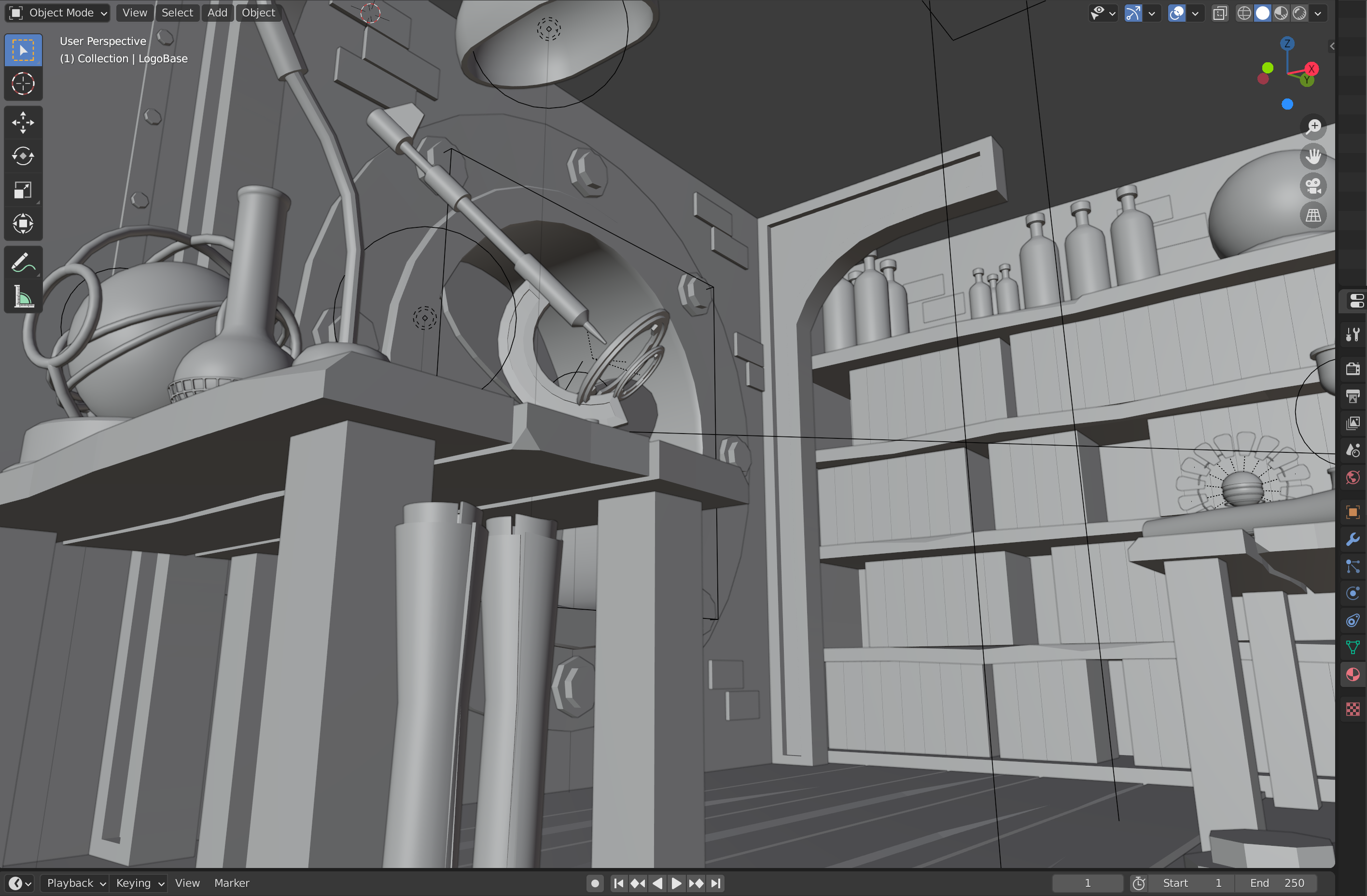Activate the 3D Cursor tool
This screenshot has width=1367, height=896.
[23, 84]
